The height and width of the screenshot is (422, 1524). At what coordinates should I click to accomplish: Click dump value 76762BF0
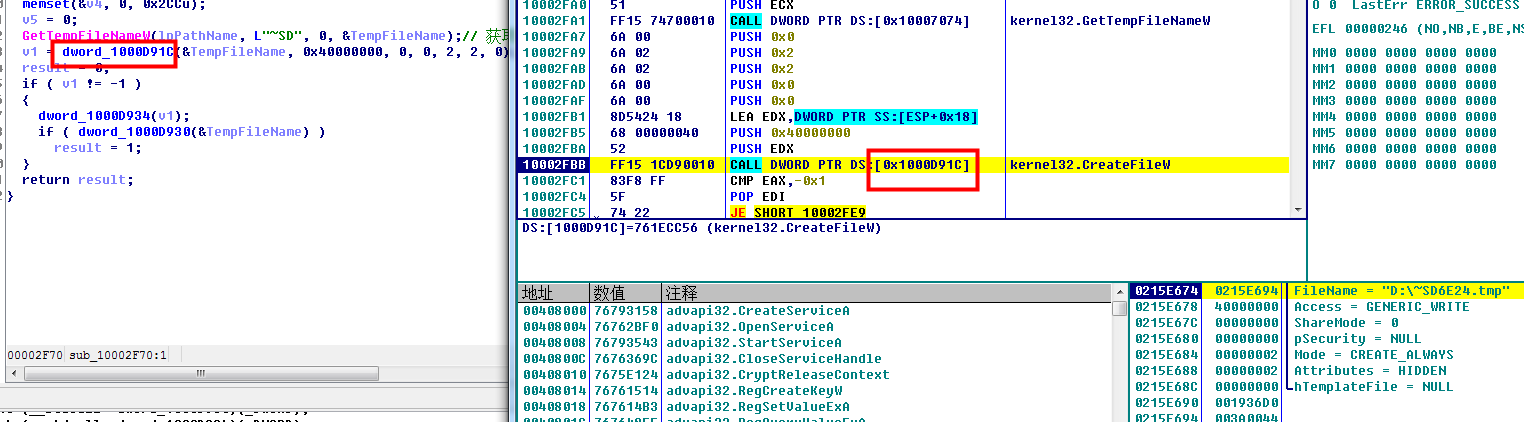coord(625,327)
